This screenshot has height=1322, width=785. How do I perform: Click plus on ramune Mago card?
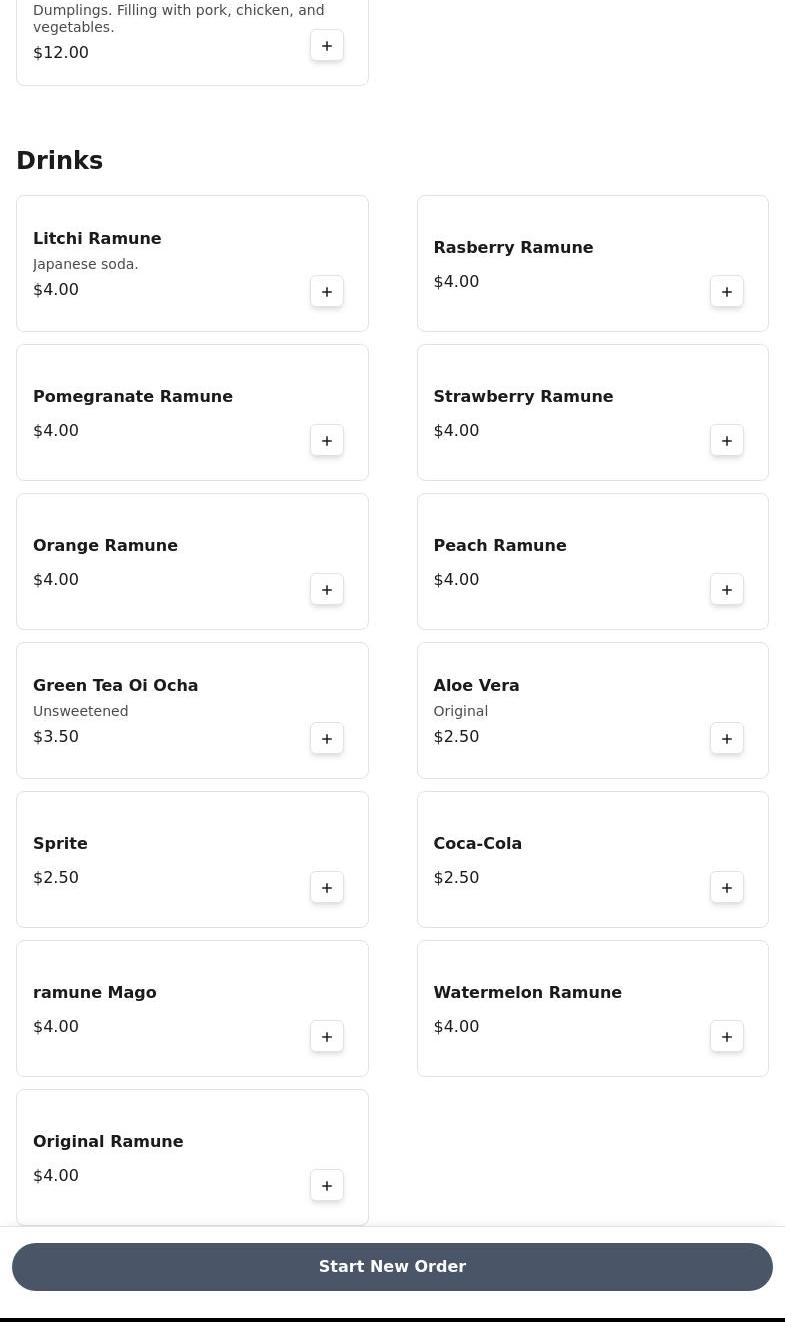[327, 1037]
